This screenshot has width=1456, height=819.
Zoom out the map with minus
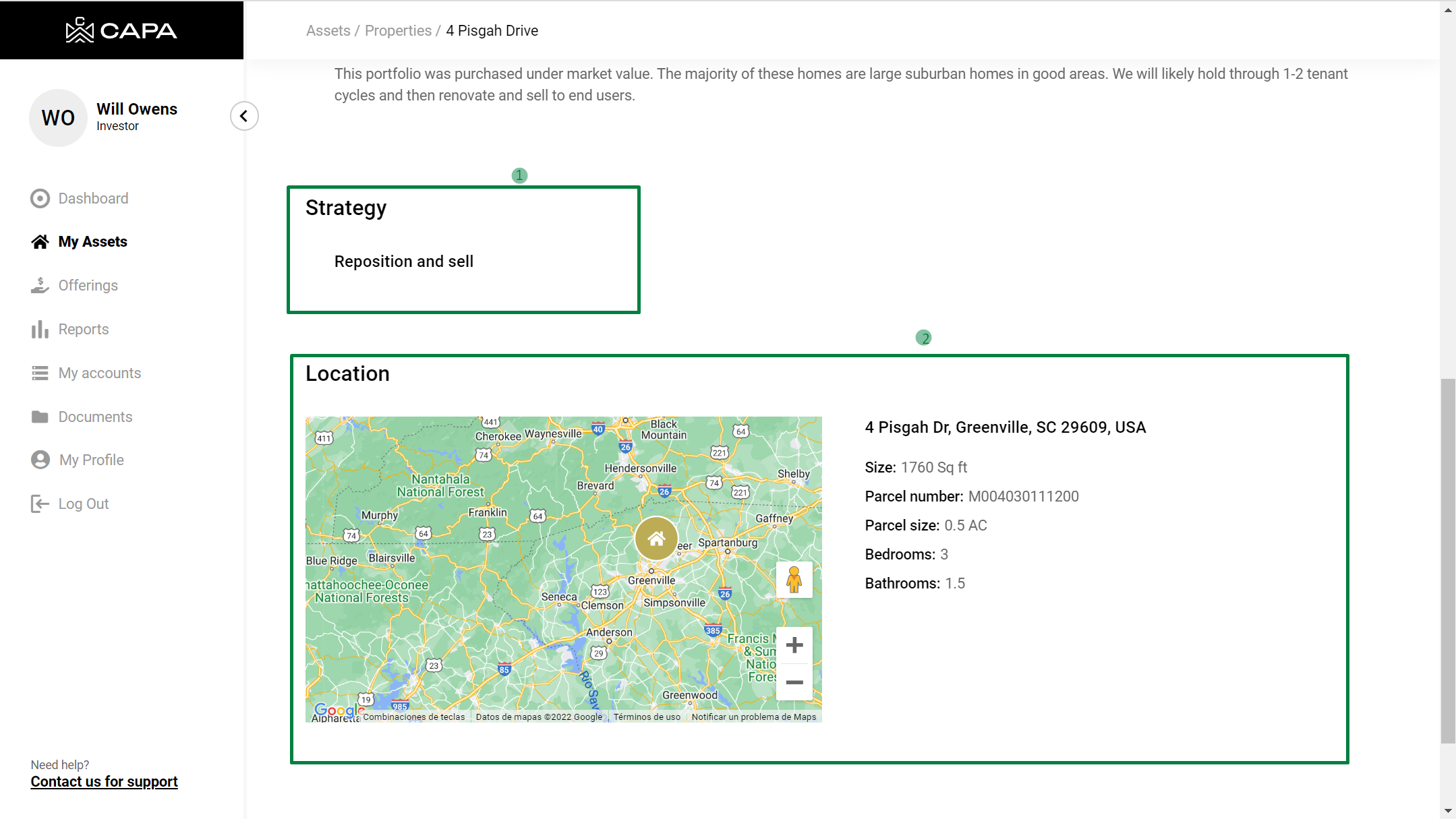(x=794, y=682)
